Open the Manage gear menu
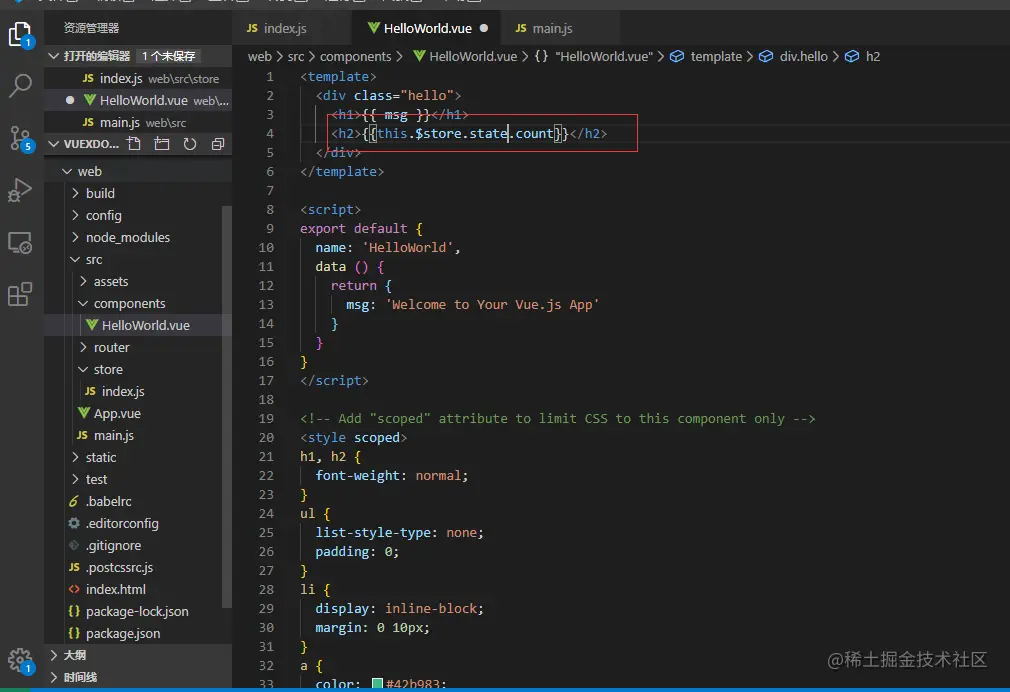The height and width of the screenshot is (692, 1010). tap(20, 660)
